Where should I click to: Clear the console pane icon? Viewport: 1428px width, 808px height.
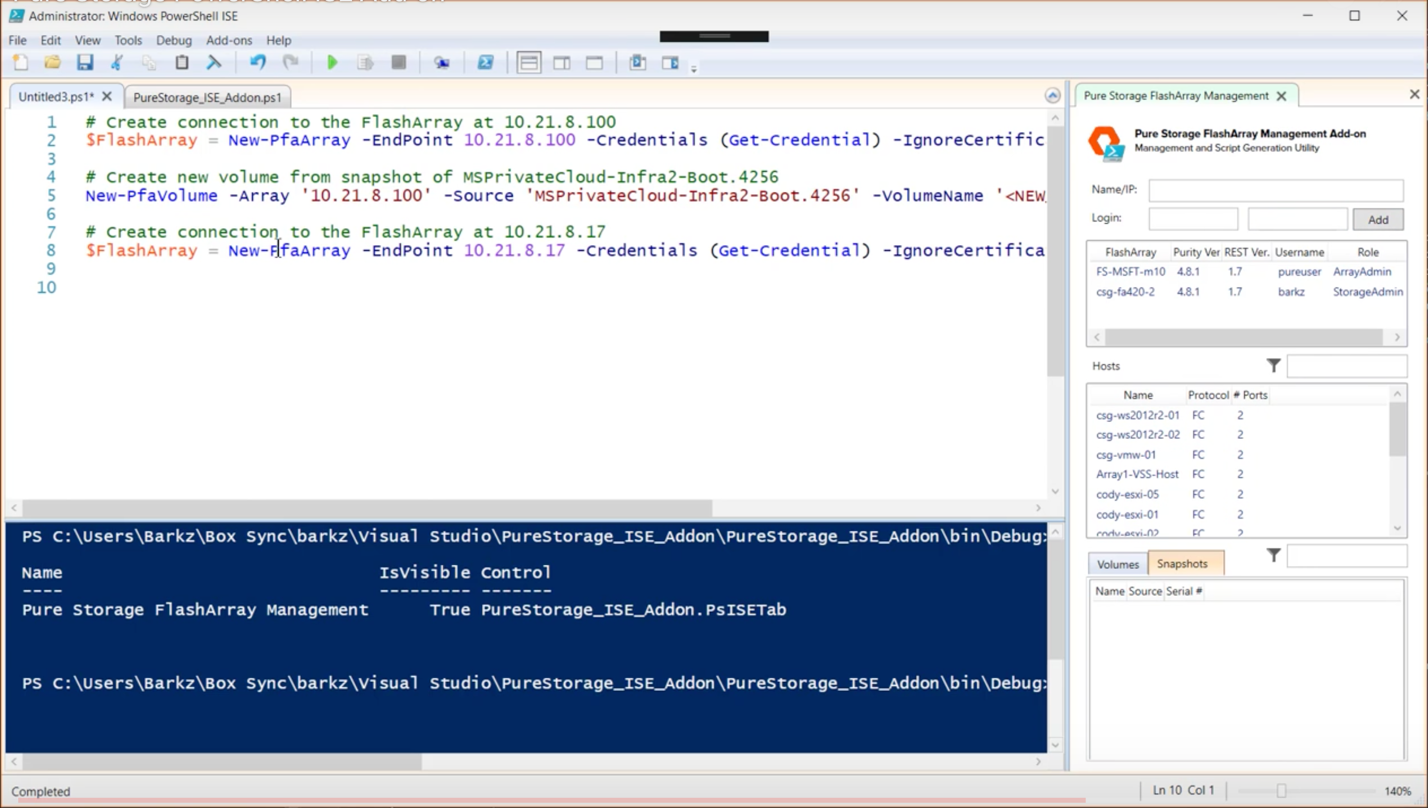click(214, 63)
